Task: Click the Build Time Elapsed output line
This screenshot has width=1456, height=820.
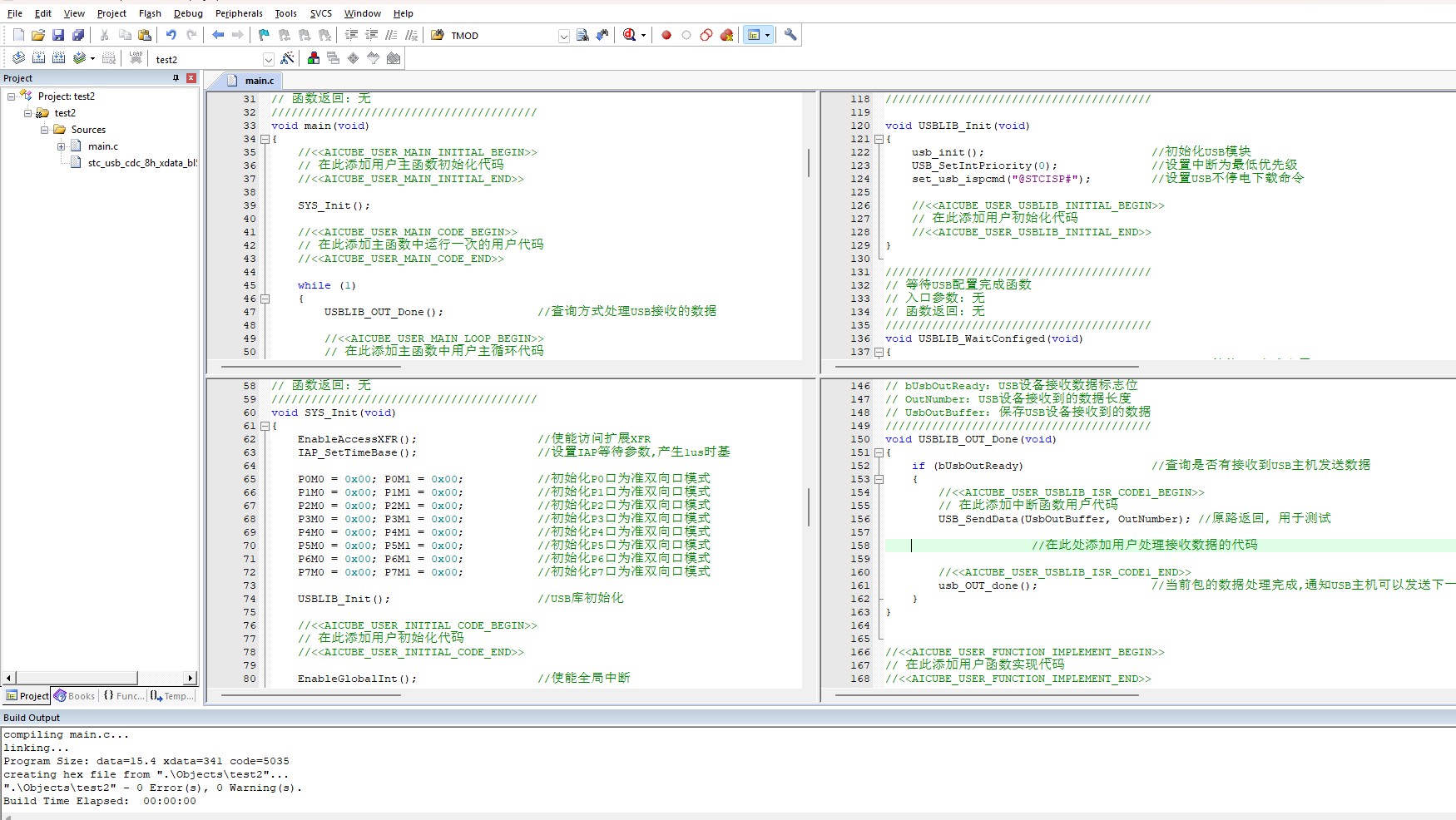Action: [100, 801]
